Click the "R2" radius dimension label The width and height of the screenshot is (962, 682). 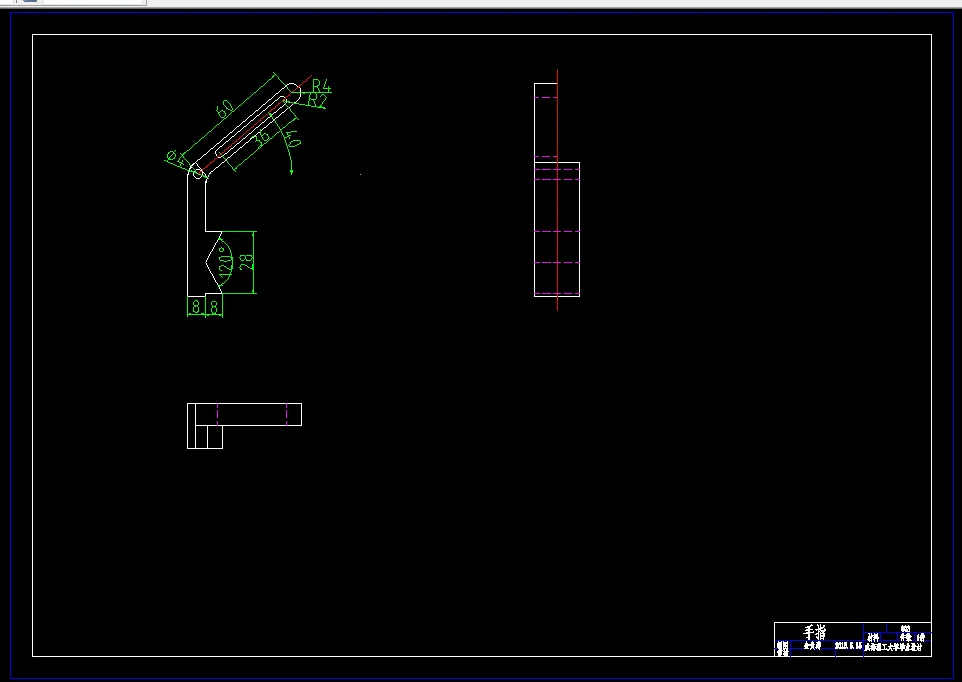click(317, 100)
